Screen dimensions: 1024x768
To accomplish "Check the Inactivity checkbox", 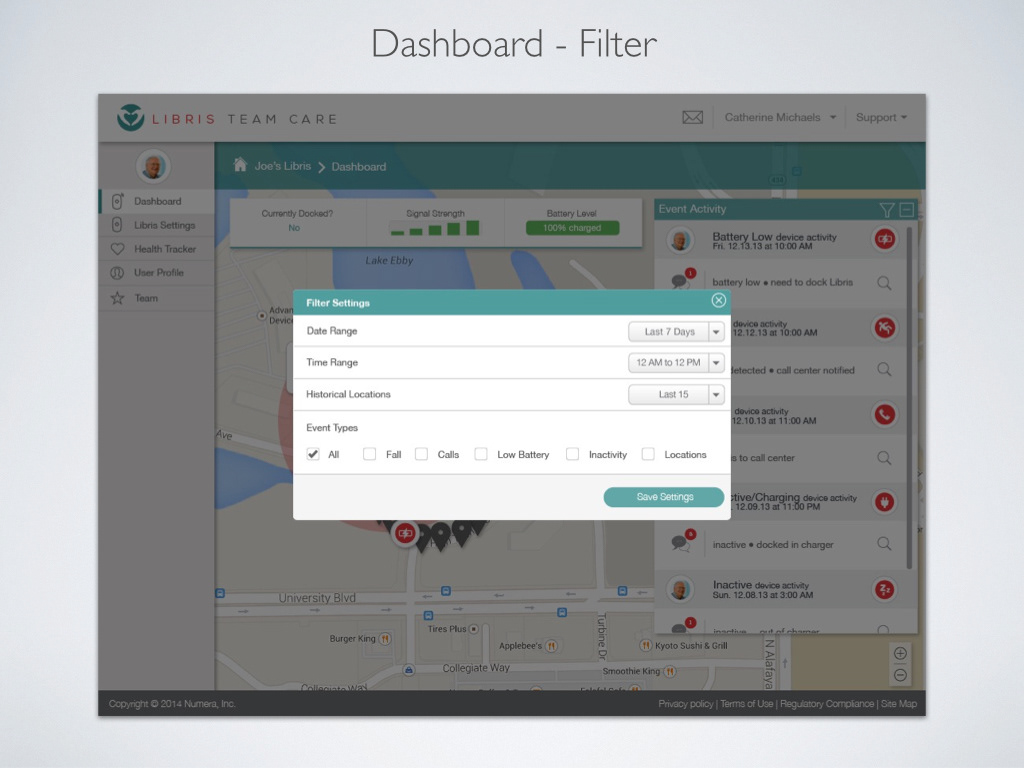I will (x=573, y=454).
